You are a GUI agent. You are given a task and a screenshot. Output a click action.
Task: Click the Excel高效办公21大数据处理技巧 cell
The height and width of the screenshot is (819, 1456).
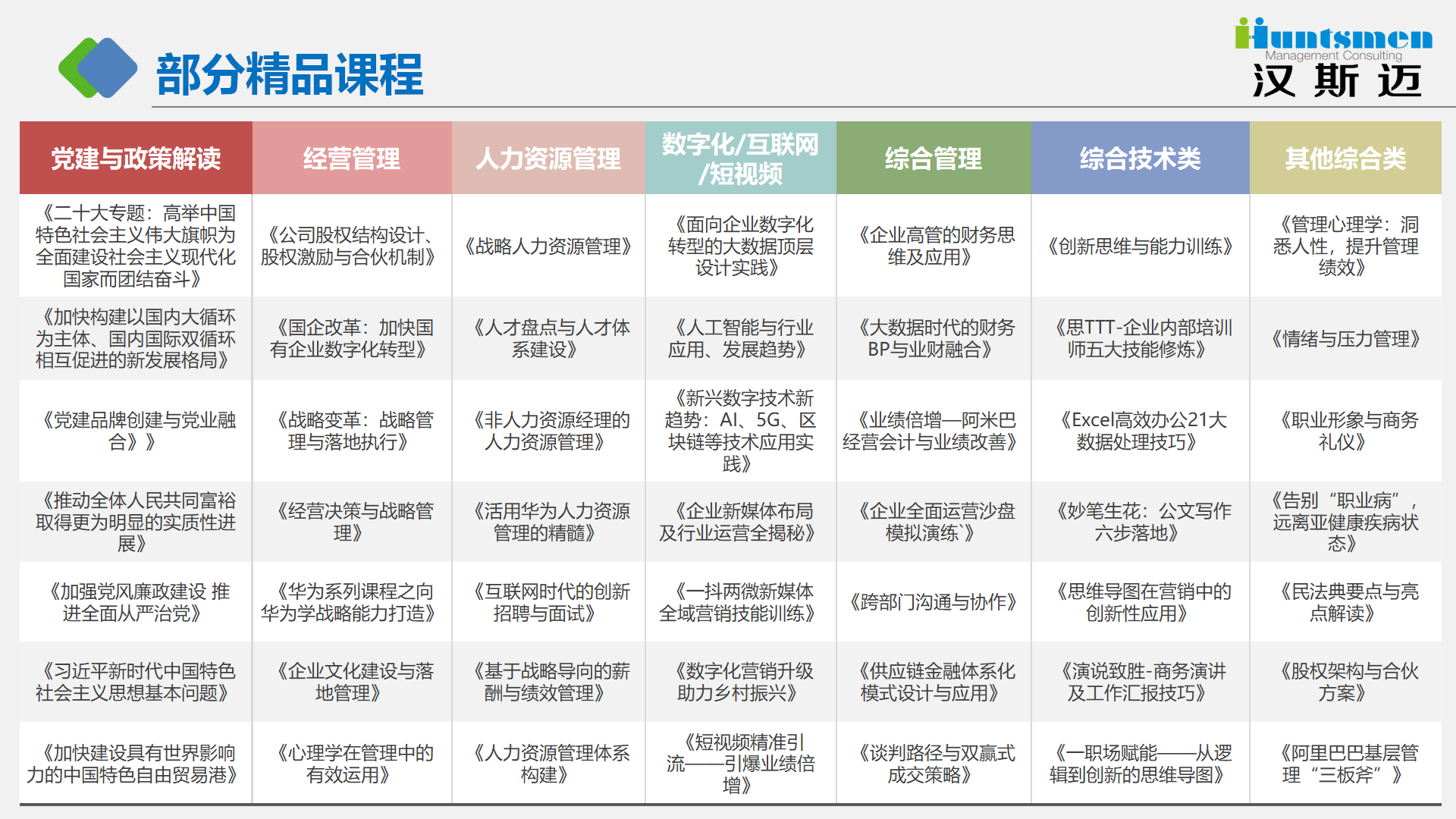1141,431
